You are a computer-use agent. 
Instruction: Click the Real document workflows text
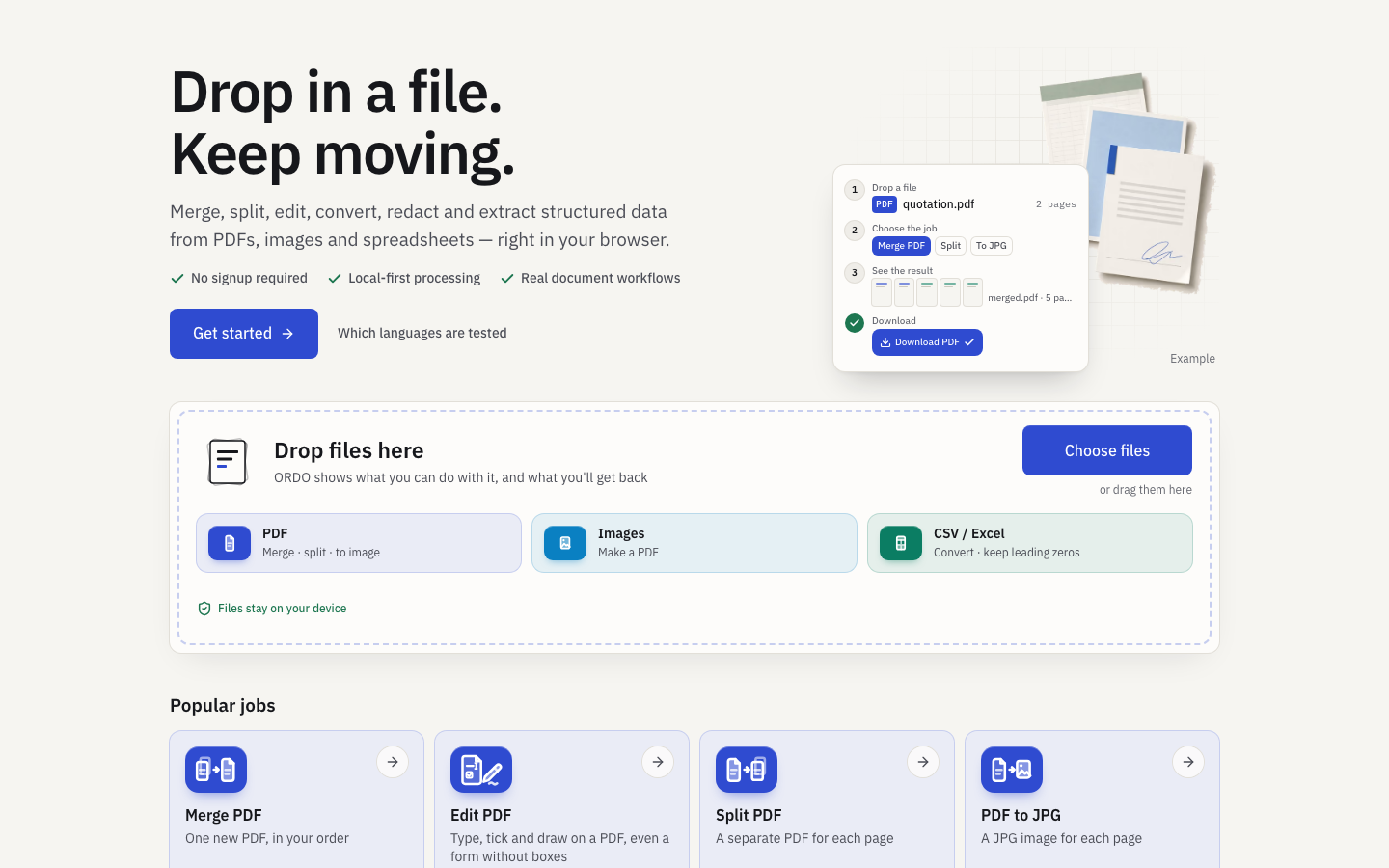(x=601, y=279)
